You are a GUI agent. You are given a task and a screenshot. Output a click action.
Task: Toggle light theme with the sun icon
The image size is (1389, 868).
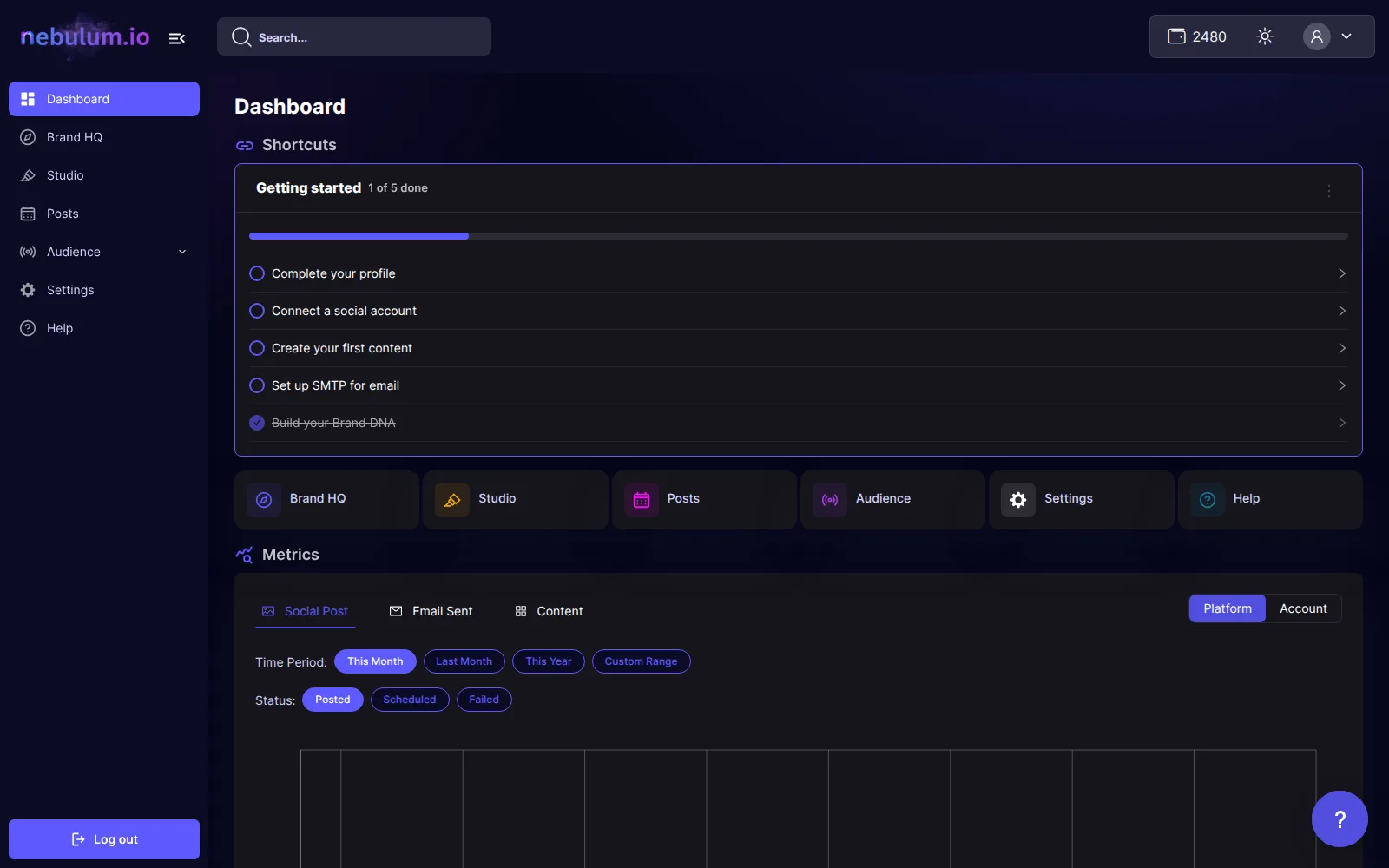point(1265,36)
